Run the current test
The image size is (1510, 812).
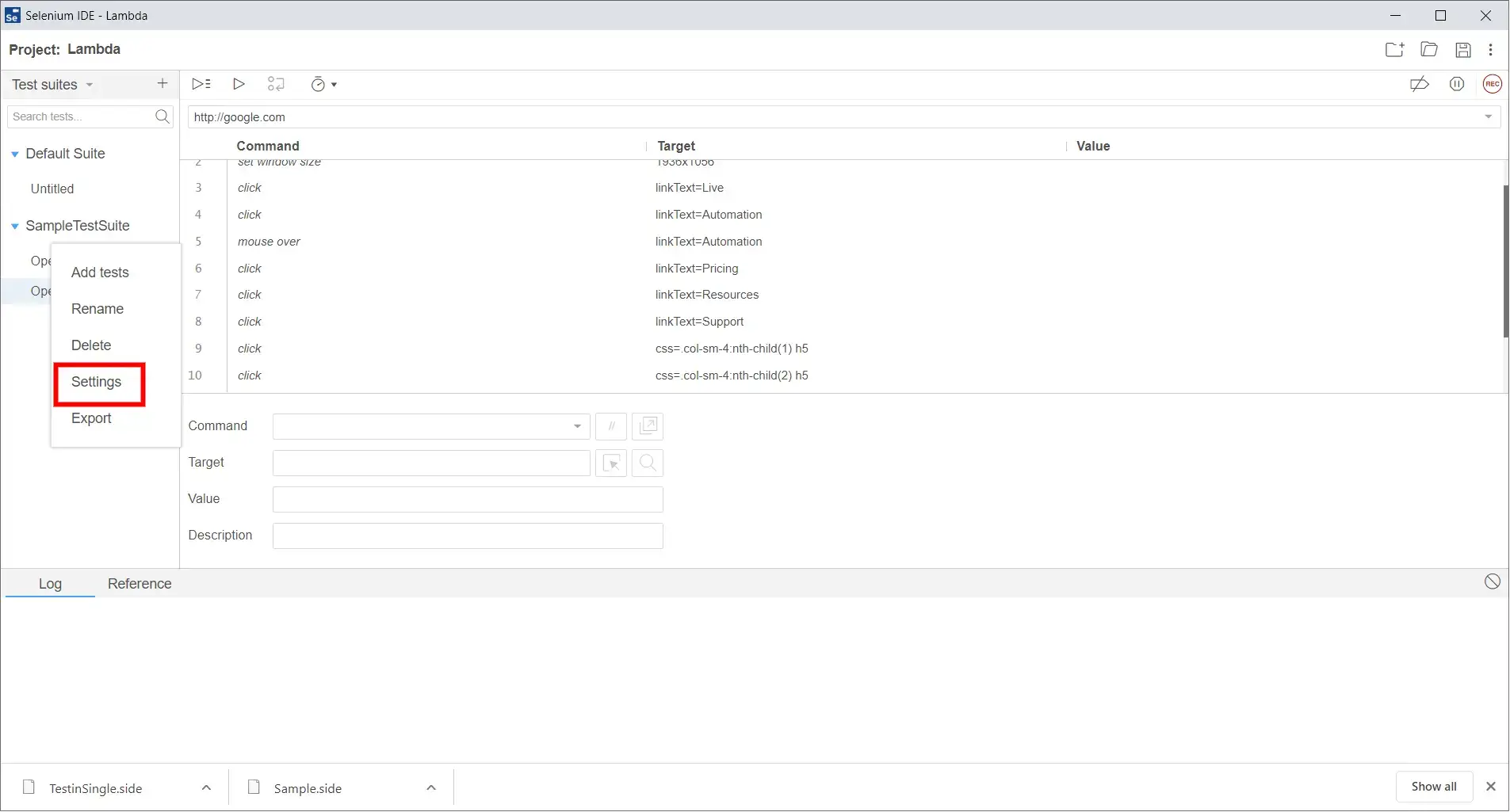click(239, 84)
